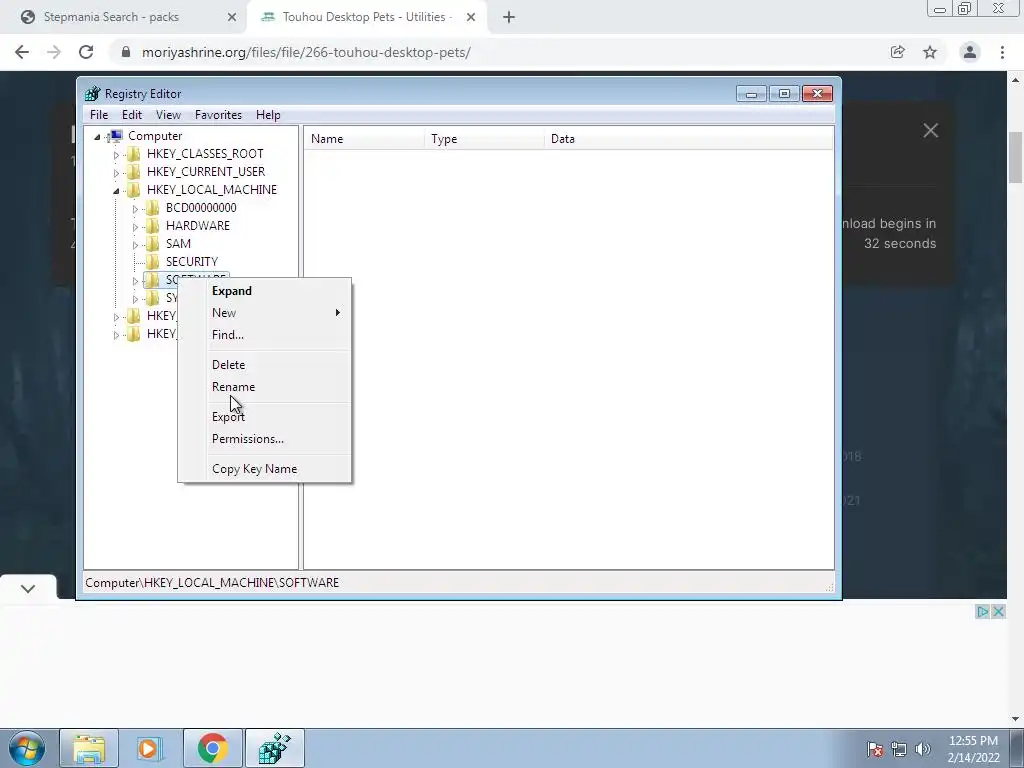The width and height of the screenshot is (1024, 768).
Task: Click the Registry Editor title bar icon
Action: click(x=93, y=93)
